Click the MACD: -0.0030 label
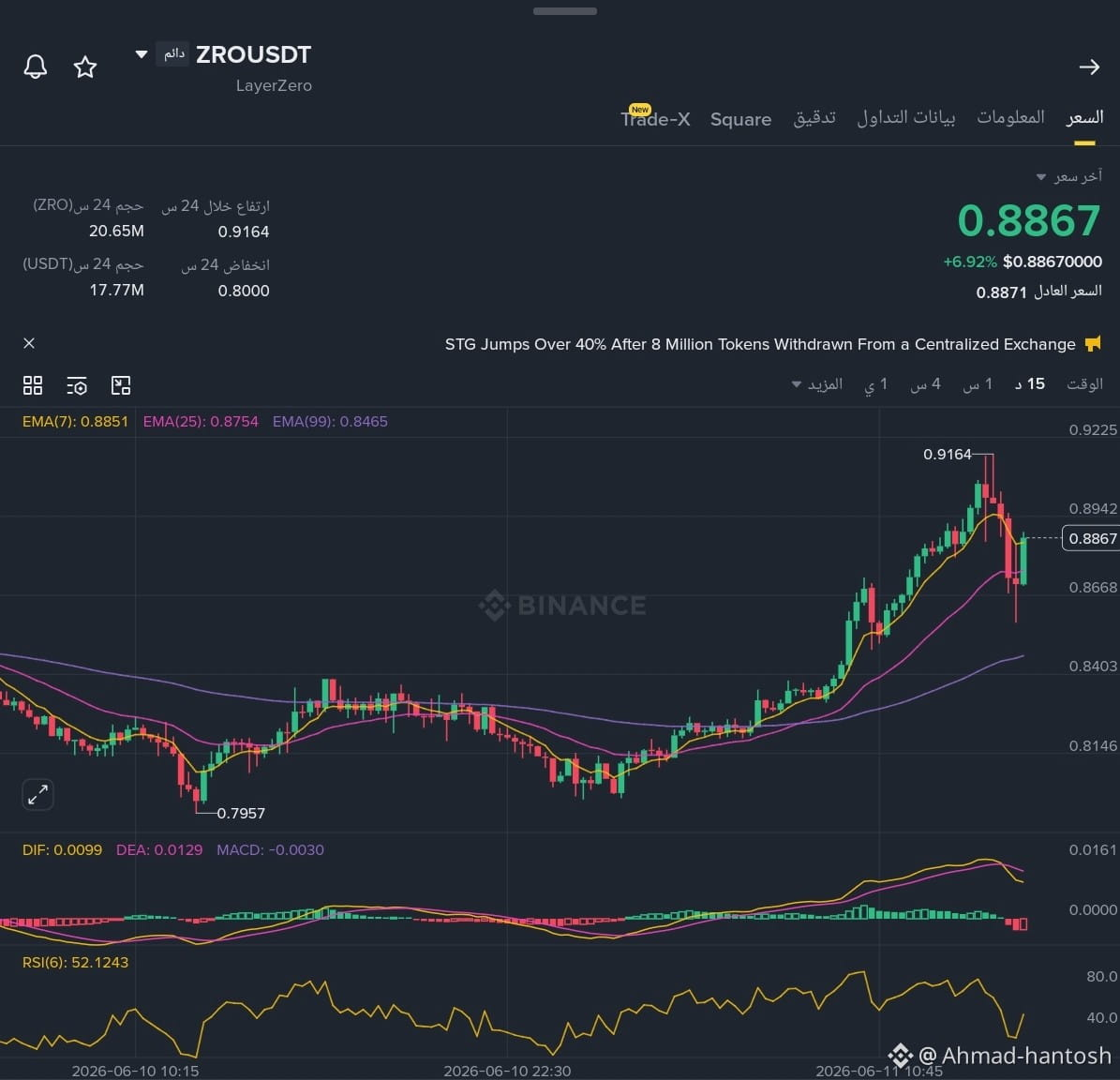The height and width of the screenshot is (1080, 1120). coord(270,850)
